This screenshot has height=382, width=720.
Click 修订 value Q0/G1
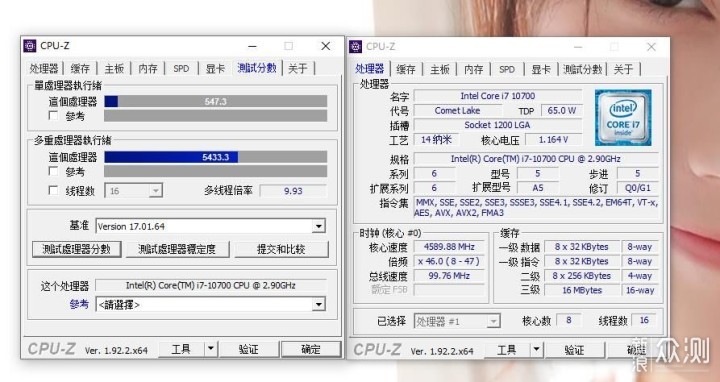pyautogui.click(x=638, y=188)
